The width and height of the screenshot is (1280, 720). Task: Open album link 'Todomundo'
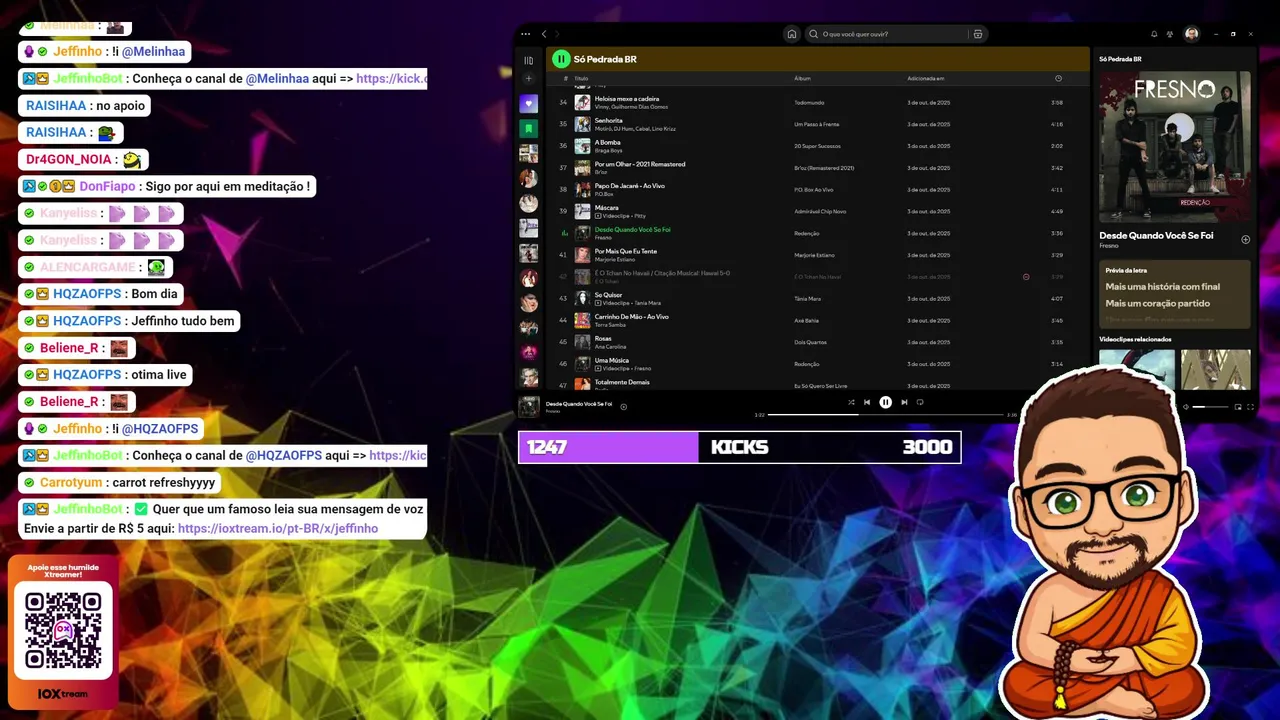click(808, 102)
